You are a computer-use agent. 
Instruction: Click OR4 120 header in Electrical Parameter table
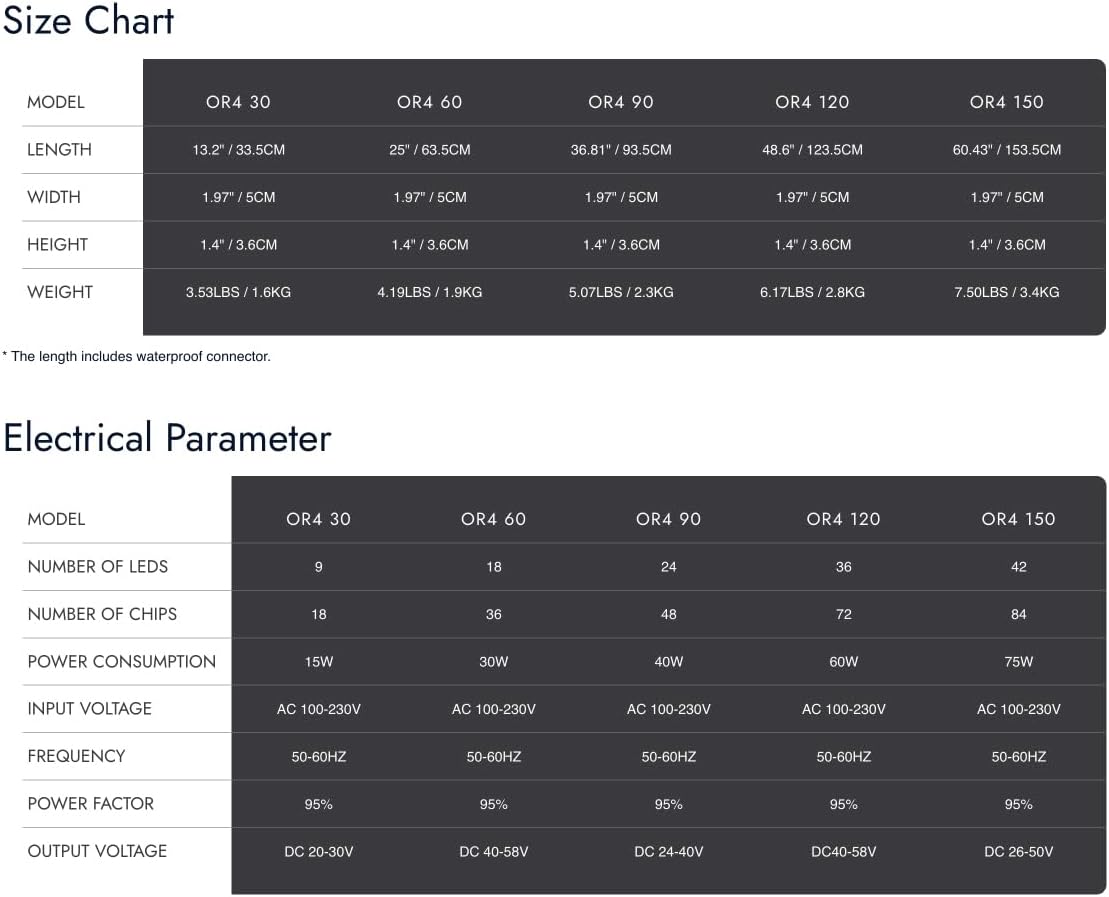coord(843,519)
